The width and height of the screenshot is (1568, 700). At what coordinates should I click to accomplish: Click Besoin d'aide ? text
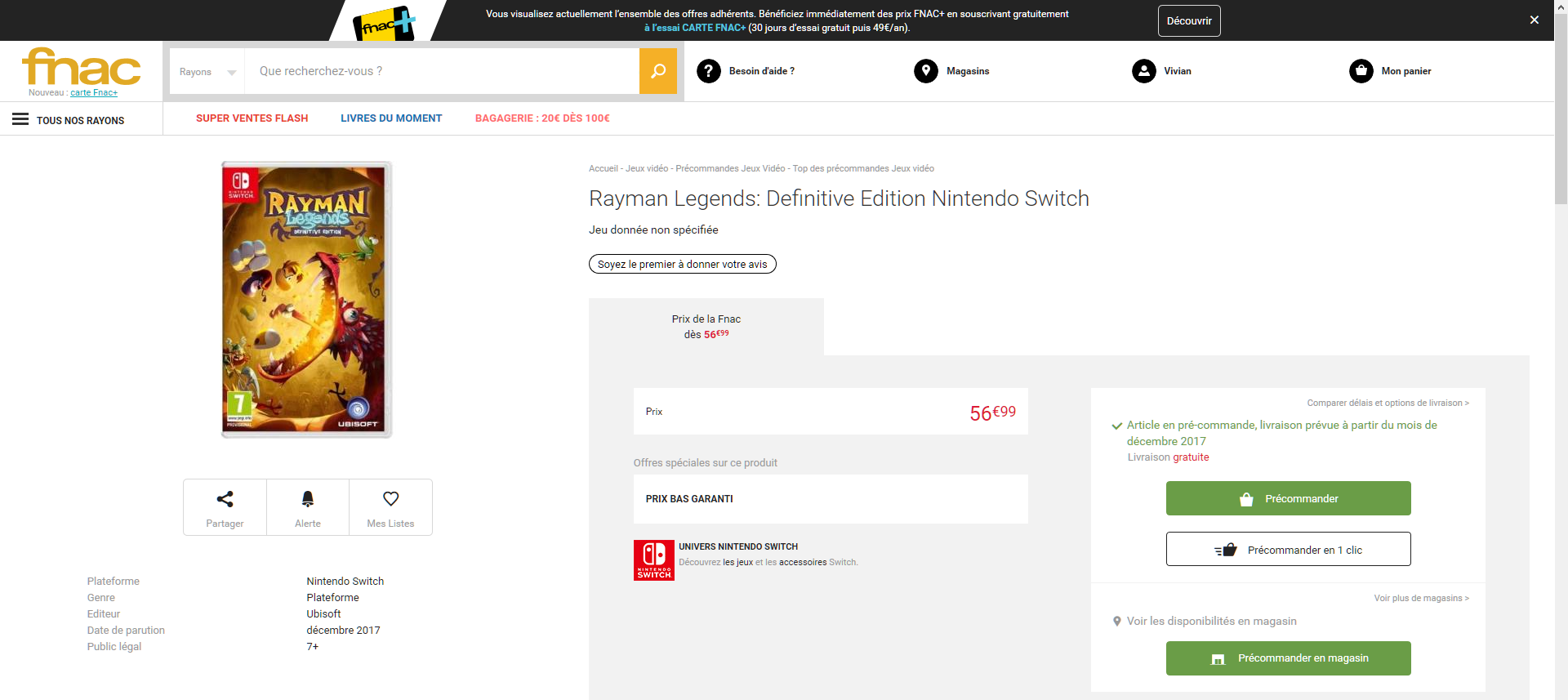[762, 71]
